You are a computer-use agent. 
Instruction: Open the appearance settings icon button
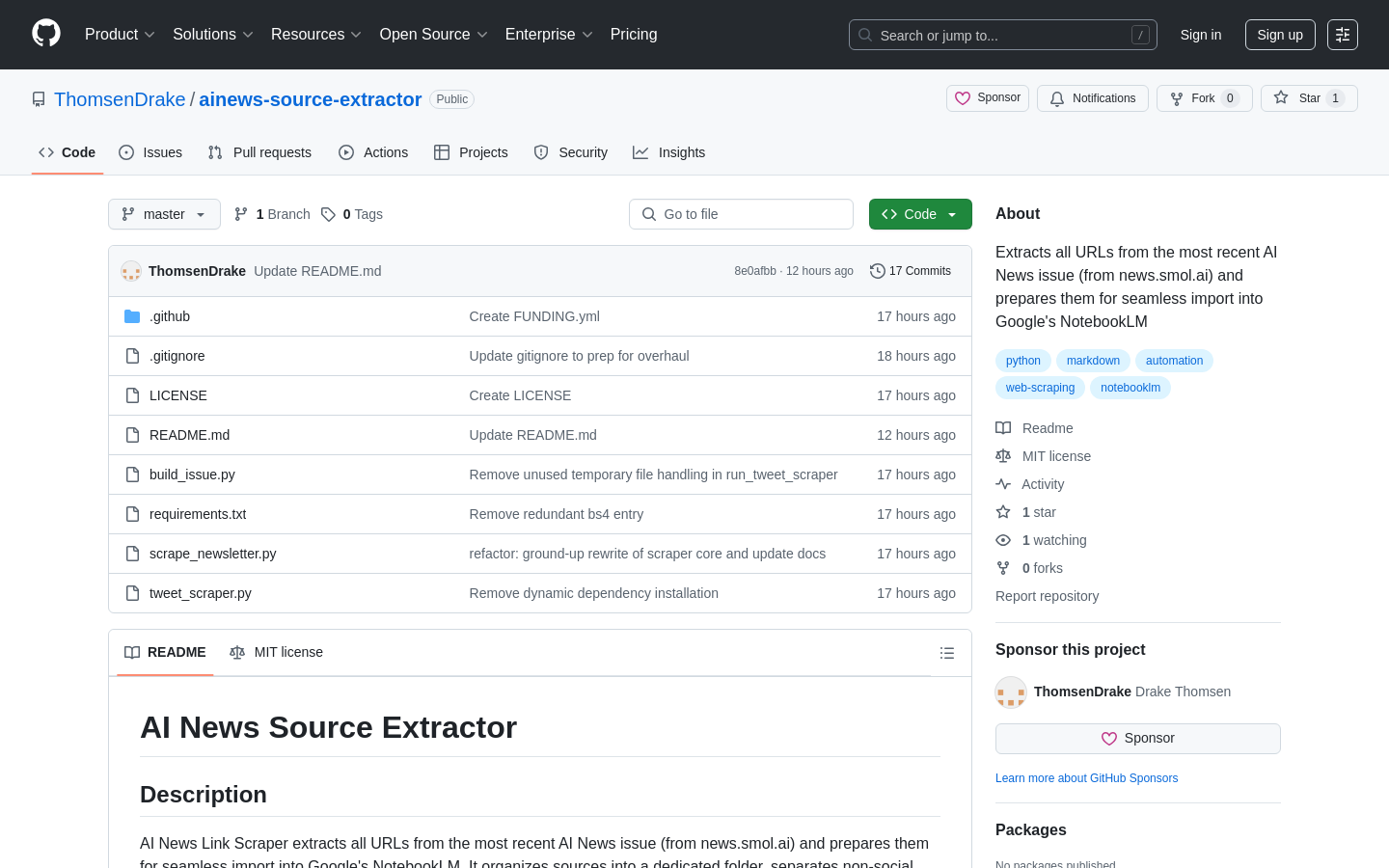point(1343,35)
